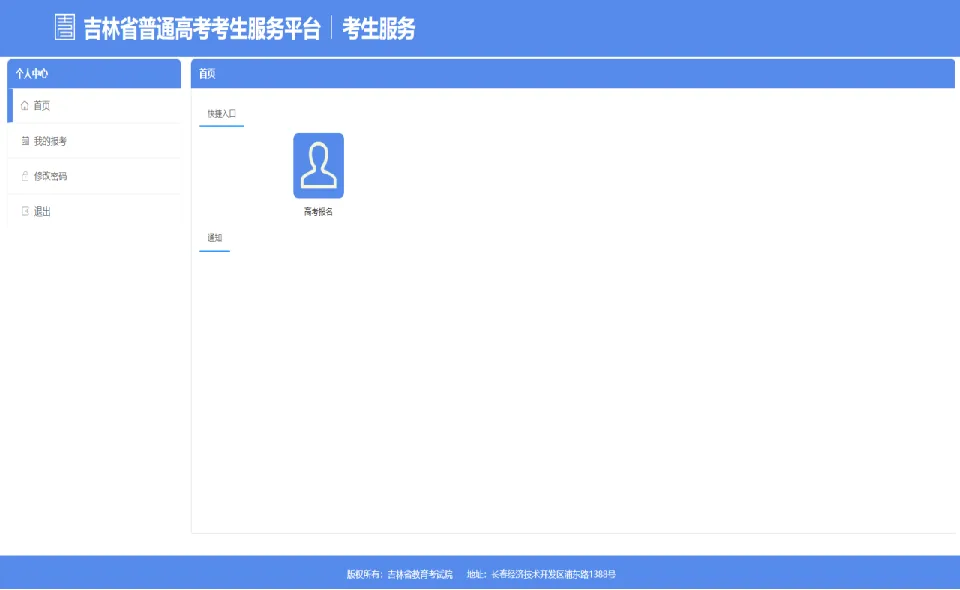Switch to the 快捷入口 section tab
The image size is (960, 590).
point(220,112)
